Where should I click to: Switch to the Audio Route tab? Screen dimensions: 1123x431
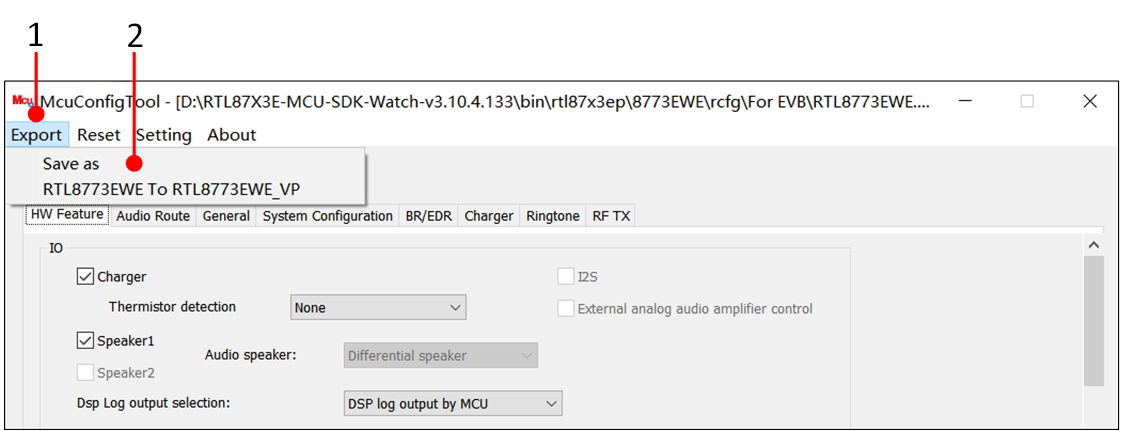[x=153, y=216]
